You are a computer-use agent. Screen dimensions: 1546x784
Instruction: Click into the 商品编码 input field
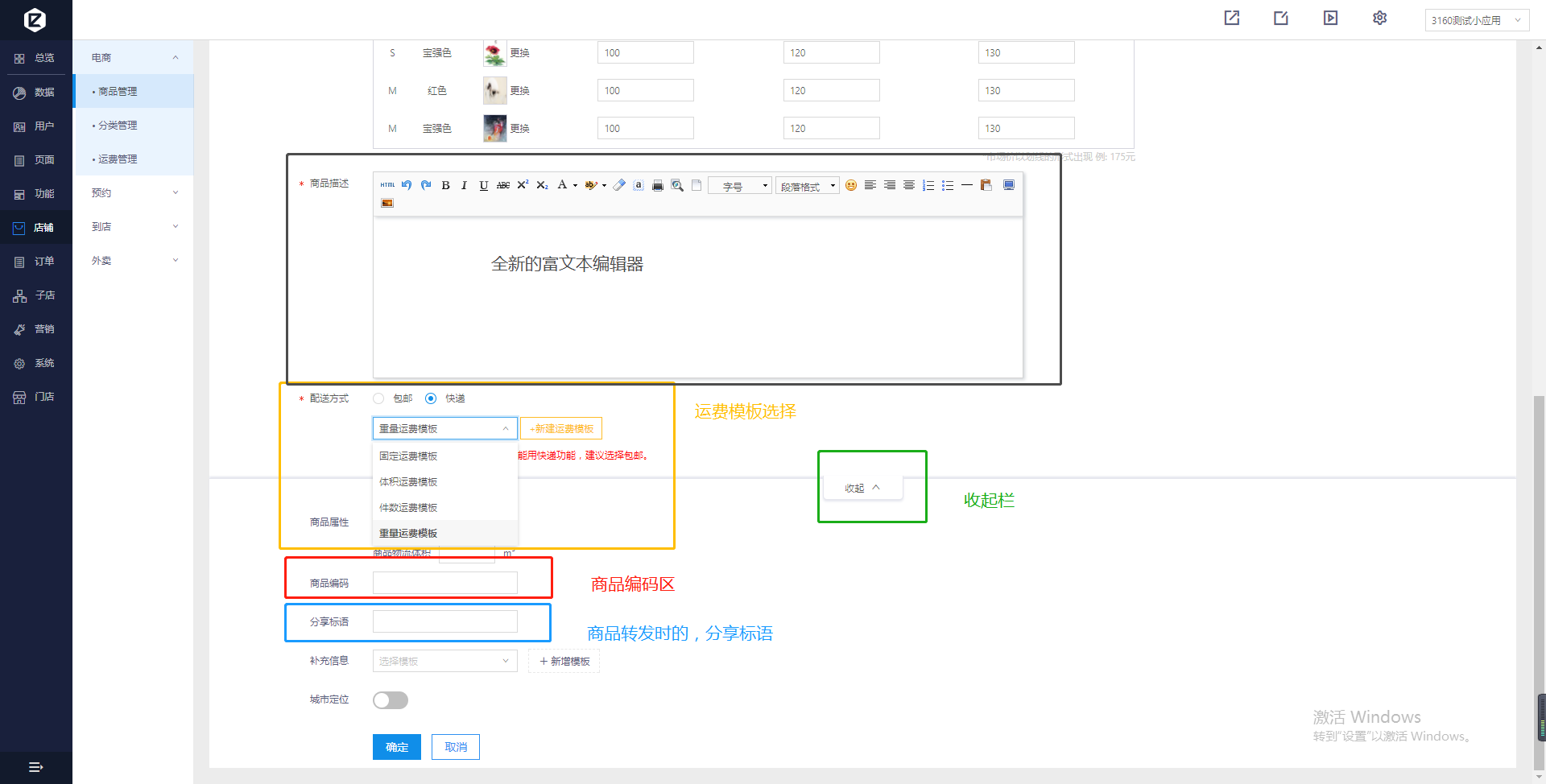[444, 583]
